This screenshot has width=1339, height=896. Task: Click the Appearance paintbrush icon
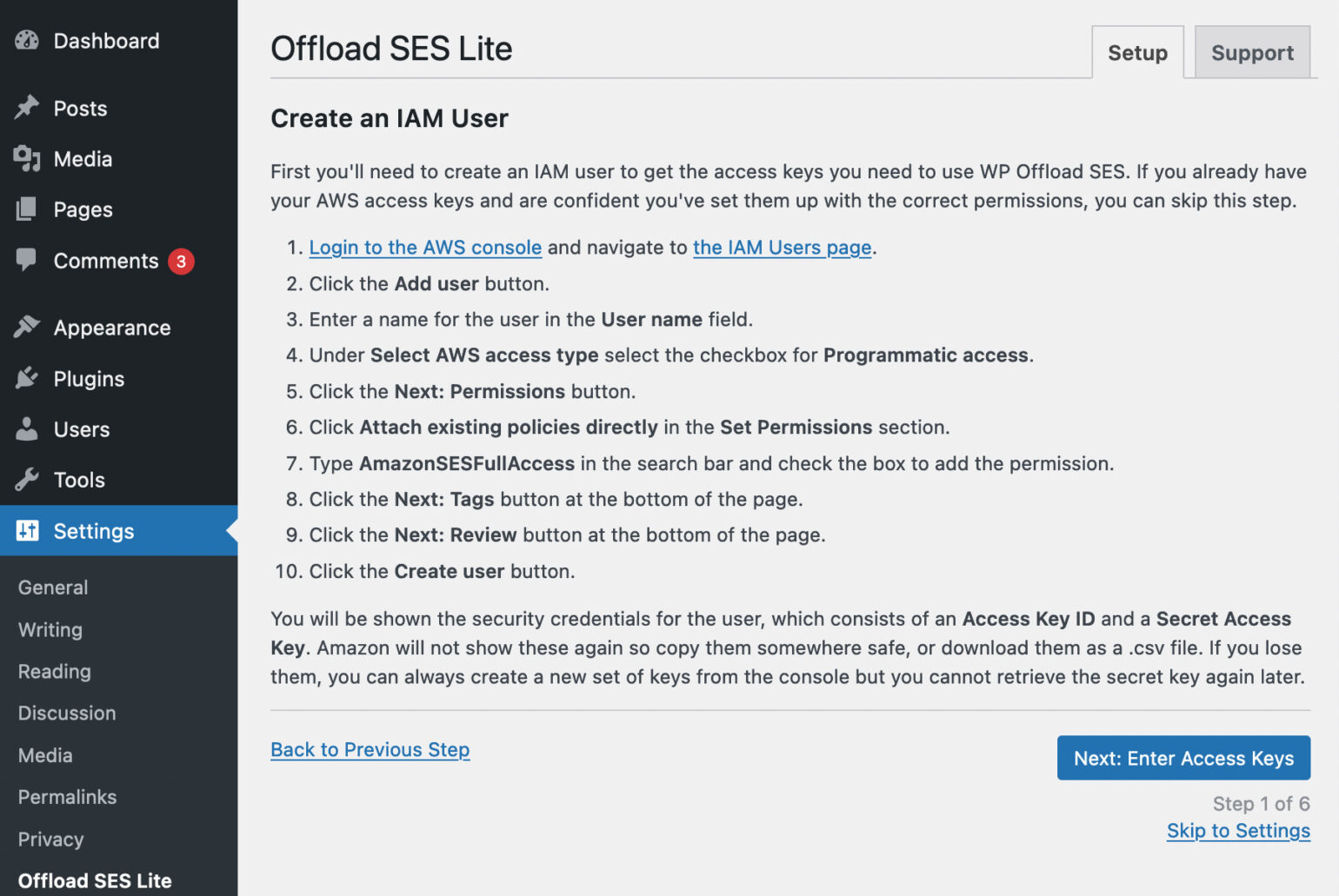(27, 327)
